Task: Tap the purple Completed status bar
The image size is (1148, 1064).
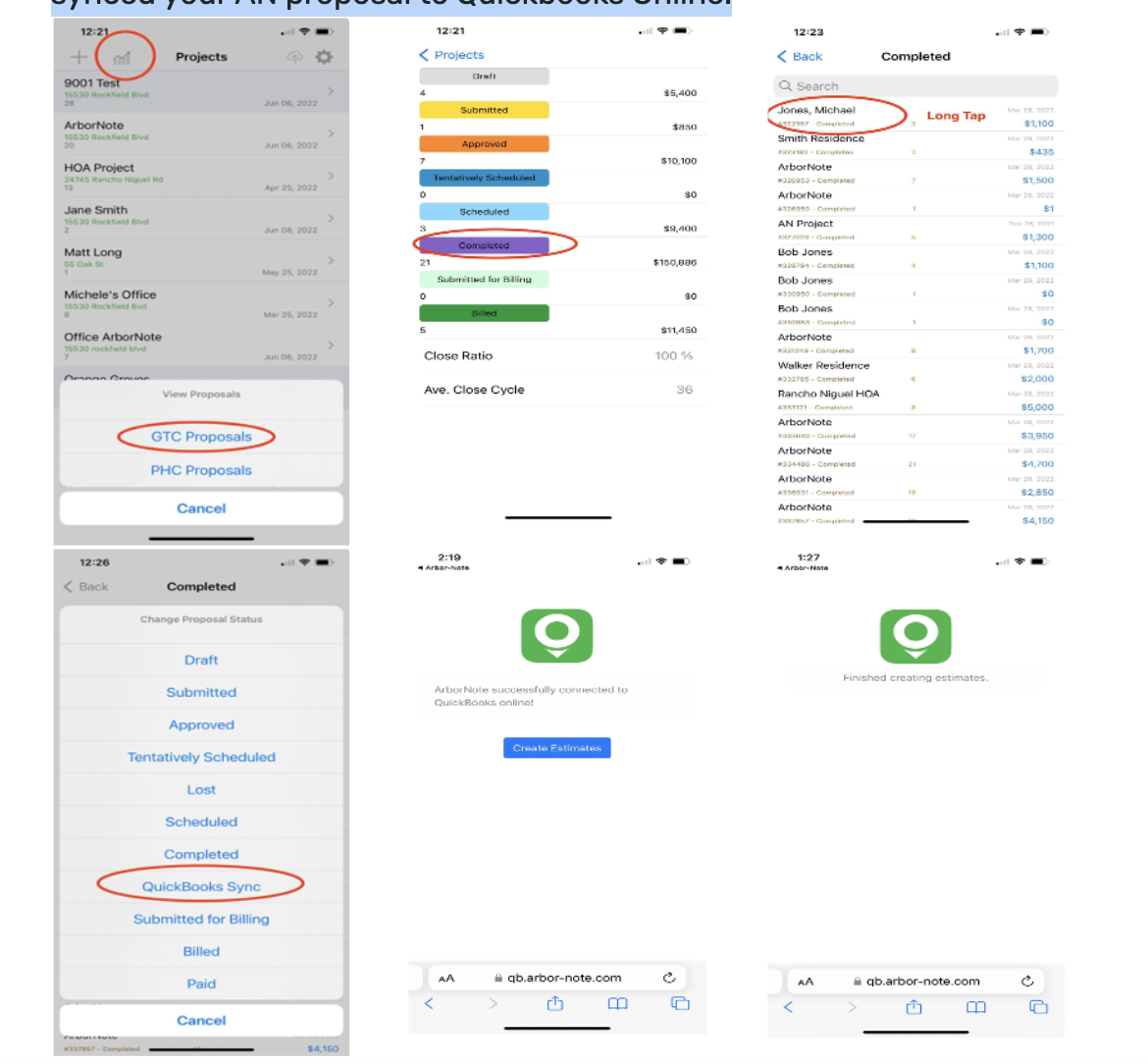Action: point(484,245)
